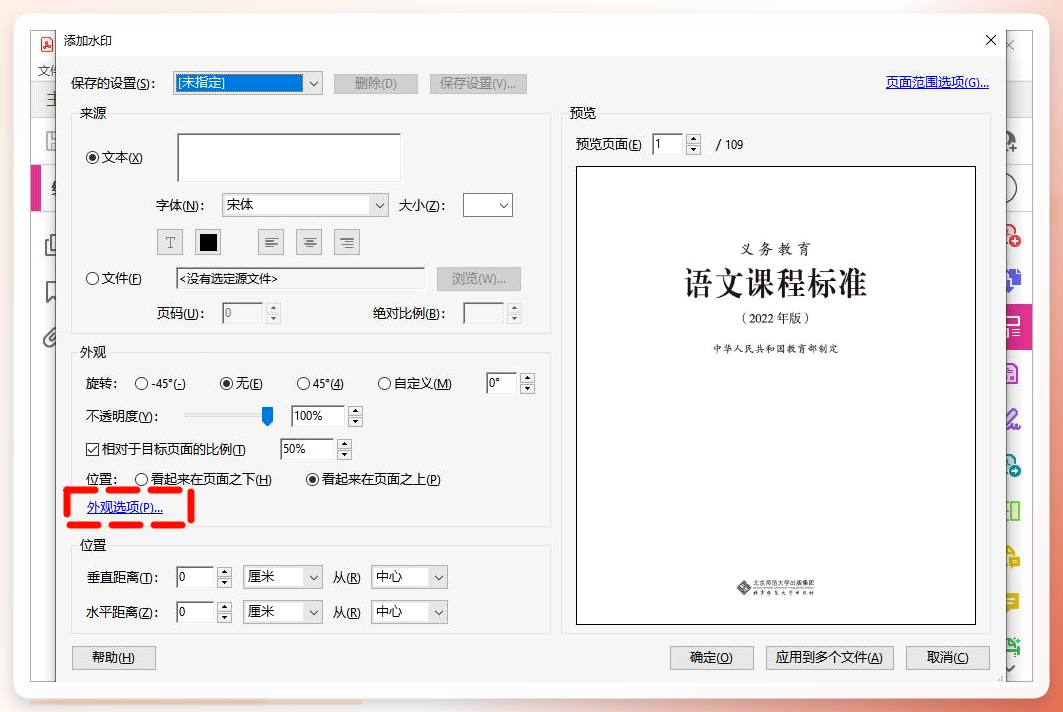The image size is (1063, 712).
Task: Open the 水平距离 unit dropdown (厘米)
Action: 283,612
